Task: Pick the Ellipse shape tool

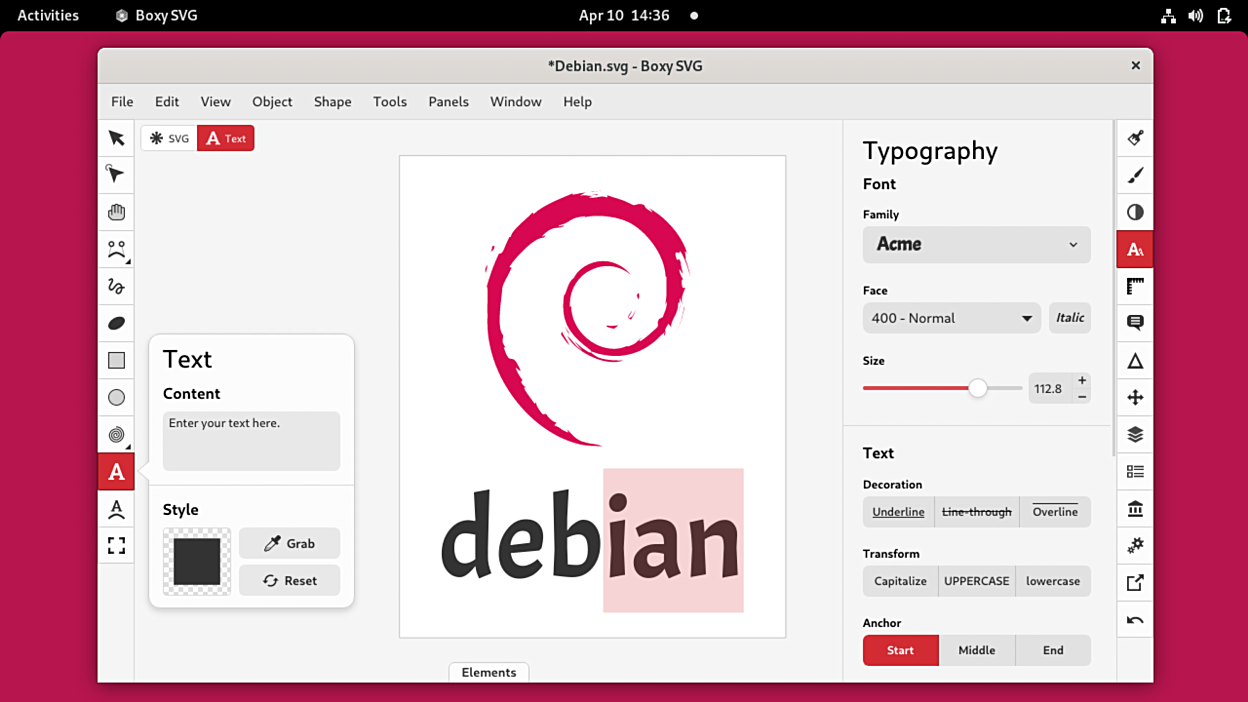Action: coord(116,397)
